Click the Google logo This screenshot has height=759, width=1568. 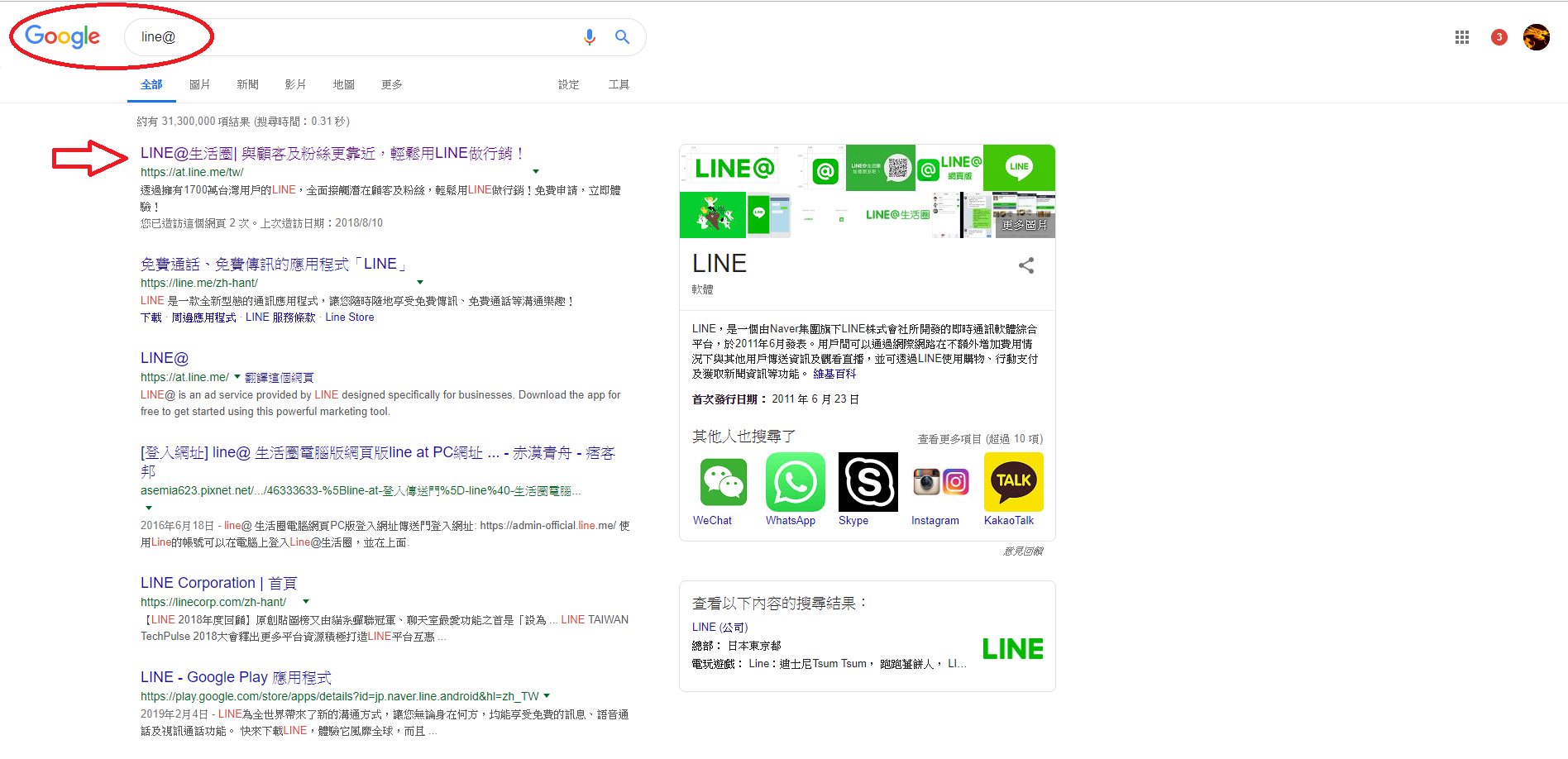pyautogui.click(x=62, y=36)
